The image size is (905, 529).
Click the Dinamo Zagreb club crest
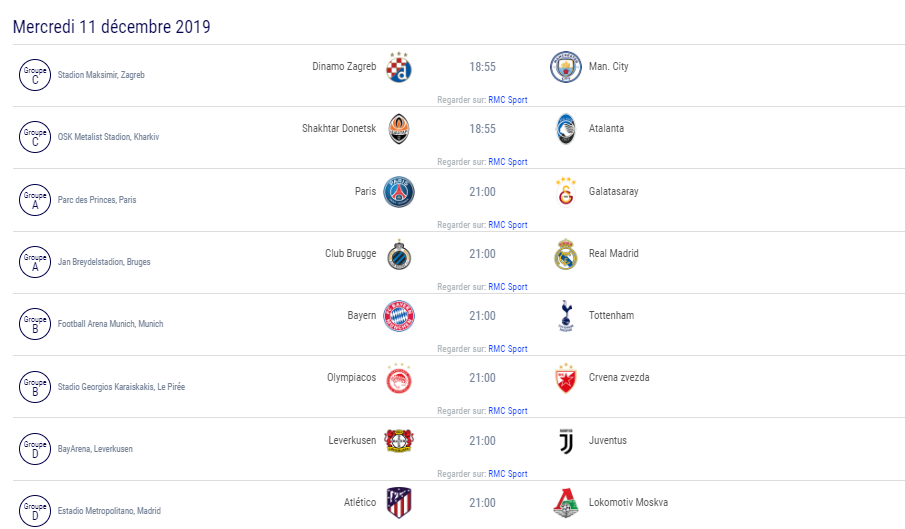(x=399, y=67)
